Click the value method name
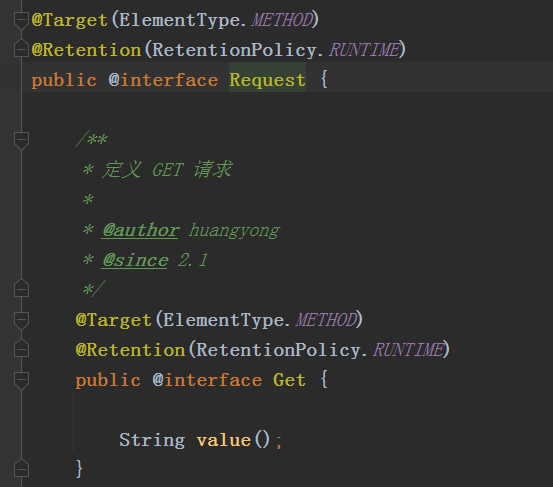The image size is (553, 487). coord(224,440)
